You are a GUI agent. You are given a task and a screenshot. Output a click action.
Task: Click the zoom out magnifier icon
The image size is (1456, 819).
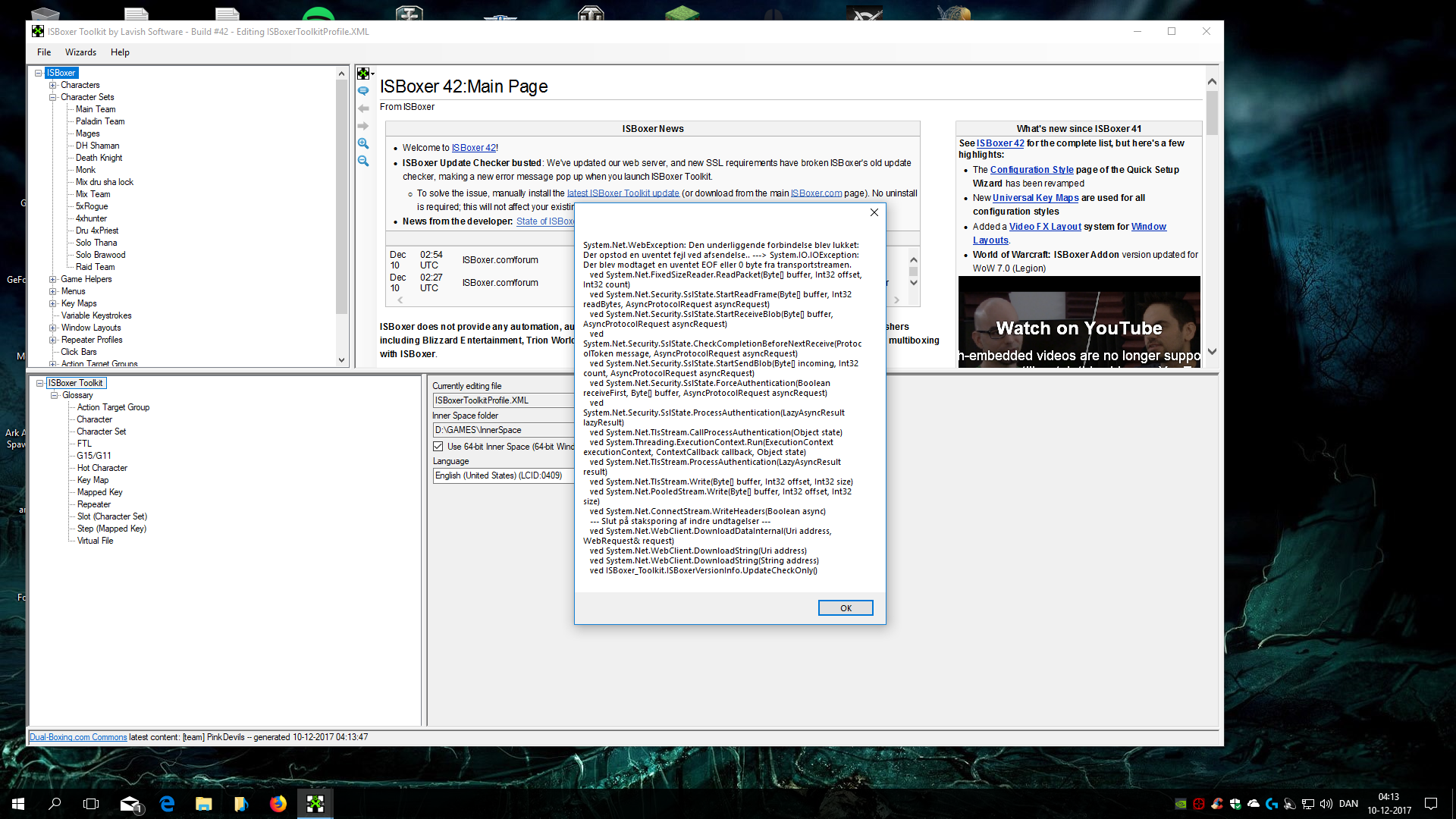[x=363, y=161]
